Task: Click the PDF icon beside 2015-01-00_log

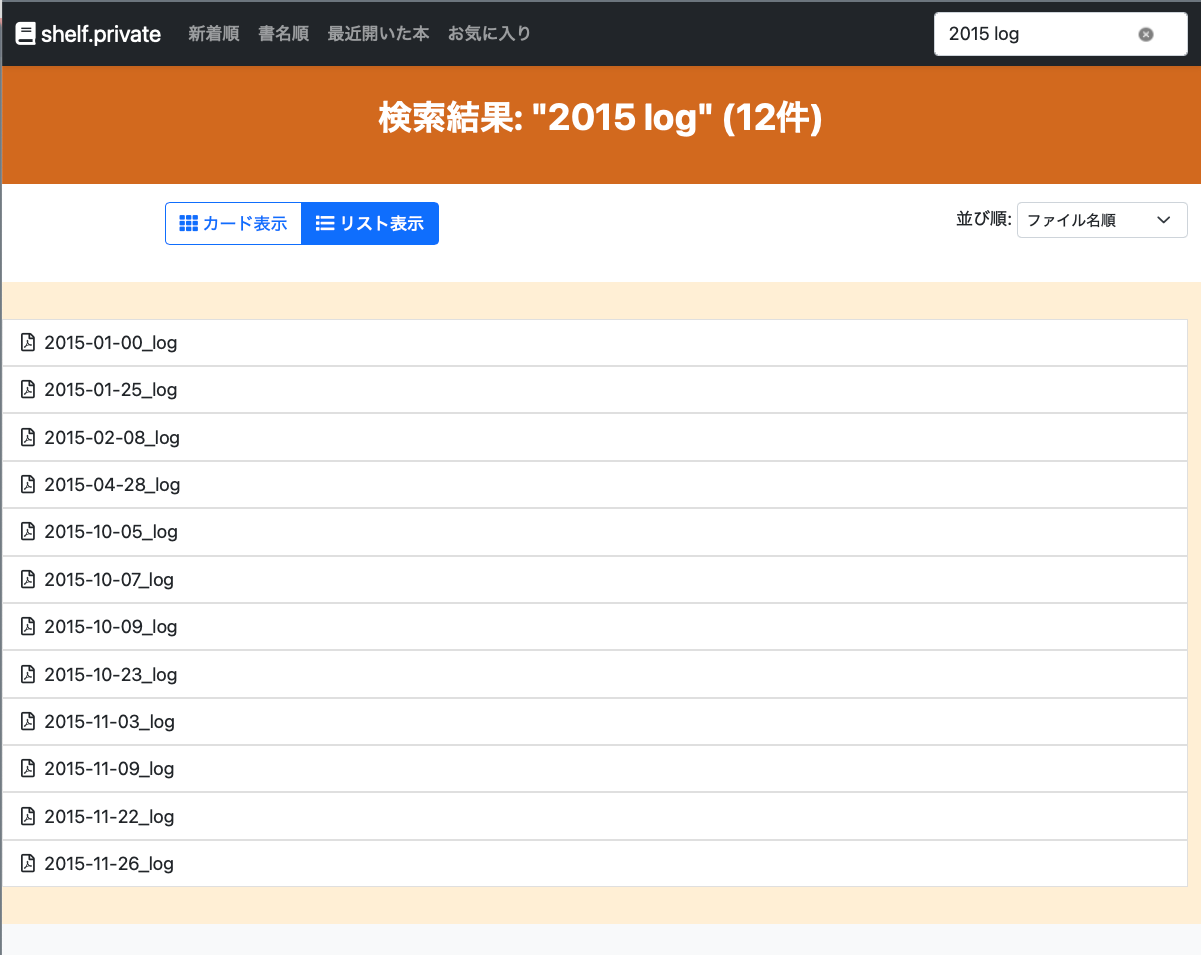Action: coord(28,343)
